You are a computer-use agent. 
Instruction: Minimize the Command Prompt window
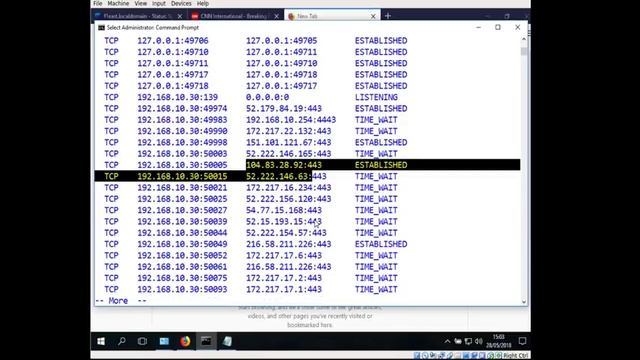click(x=478, y=27)
